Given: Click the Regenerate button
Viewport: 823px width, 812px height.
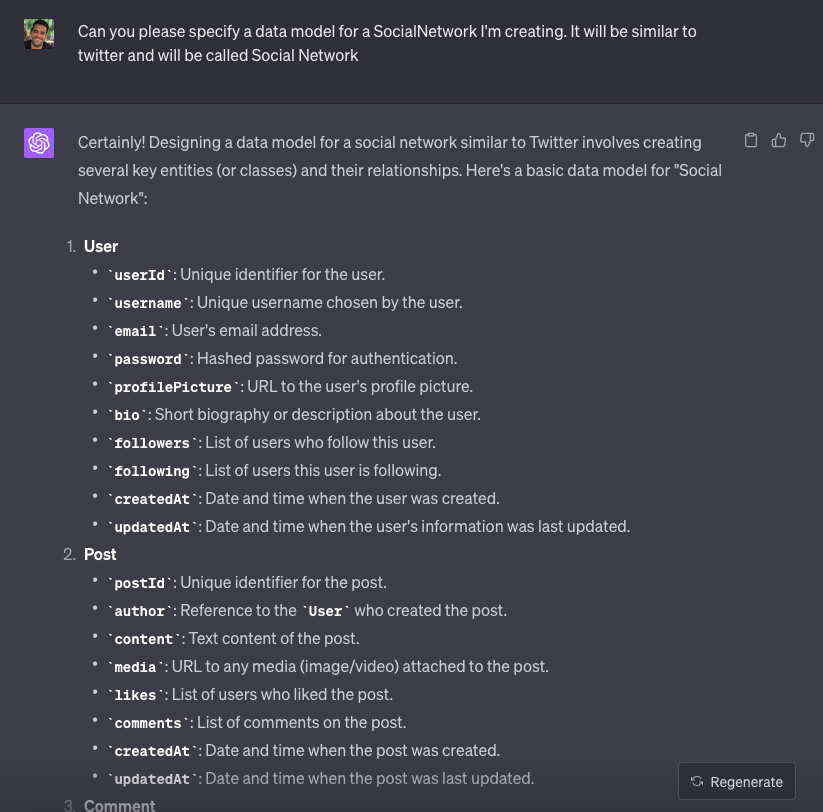Looking at the screenshot, I should [x=736, y=781].
